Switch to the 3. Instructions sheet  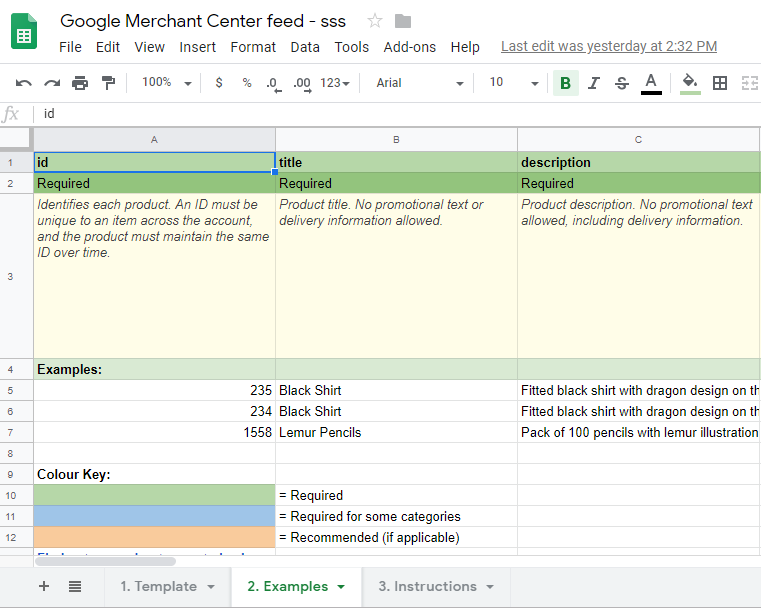(428, 587)
